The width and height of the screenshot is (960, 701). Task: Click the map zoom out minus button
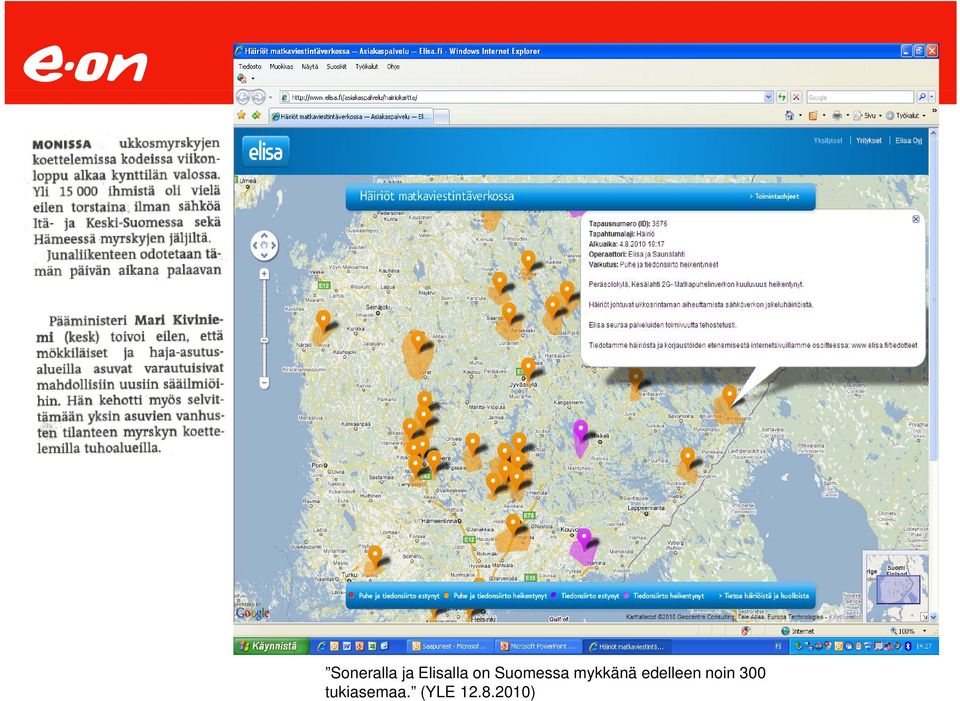(264, 383)
